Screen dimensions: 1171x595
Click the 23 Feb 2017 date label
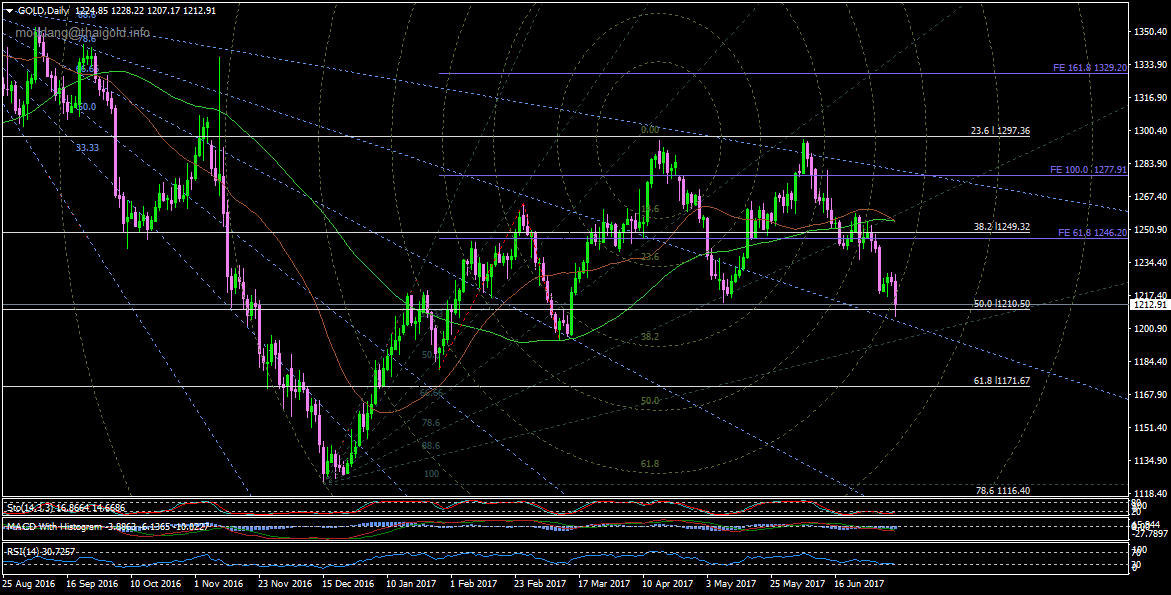[541, 583]
